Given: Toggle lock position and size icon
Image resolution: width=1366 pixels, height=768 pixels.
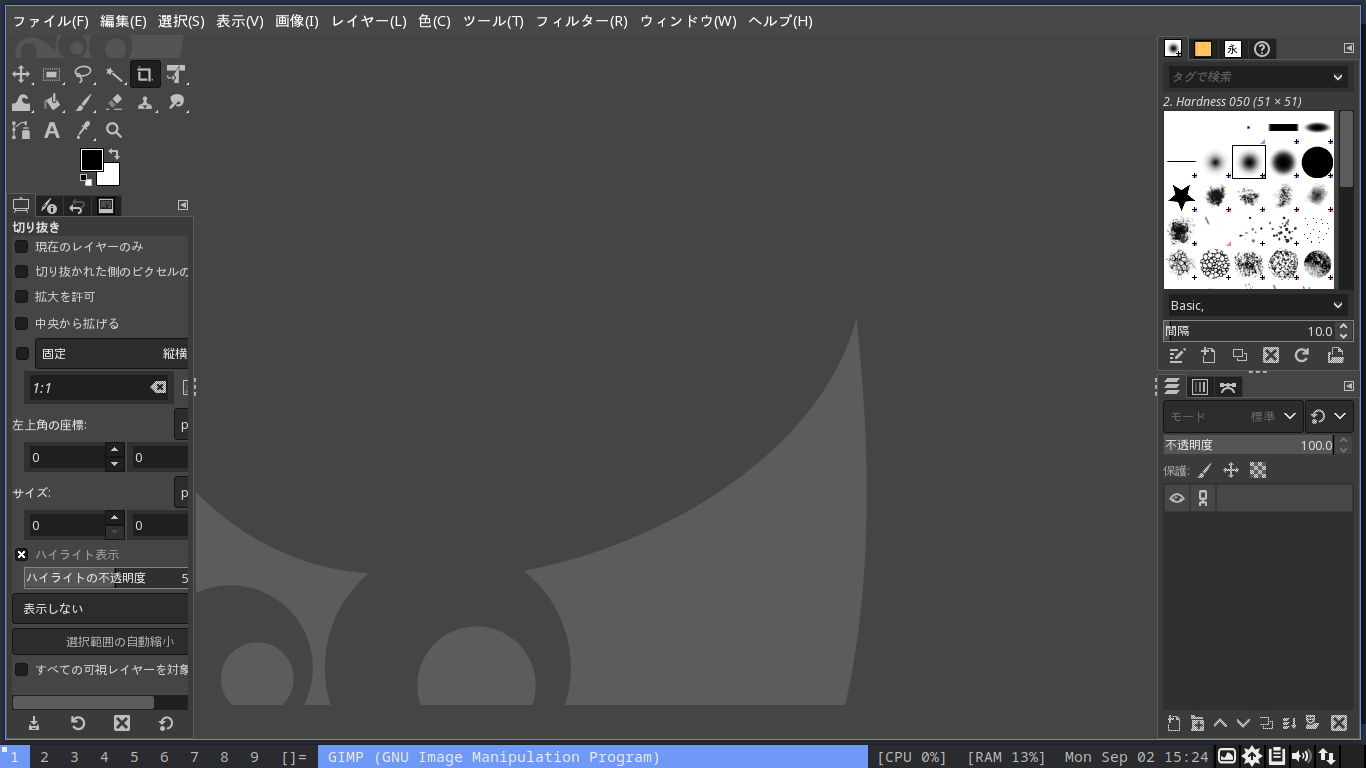Looking at the screenshot, I should coord(1231,470).
